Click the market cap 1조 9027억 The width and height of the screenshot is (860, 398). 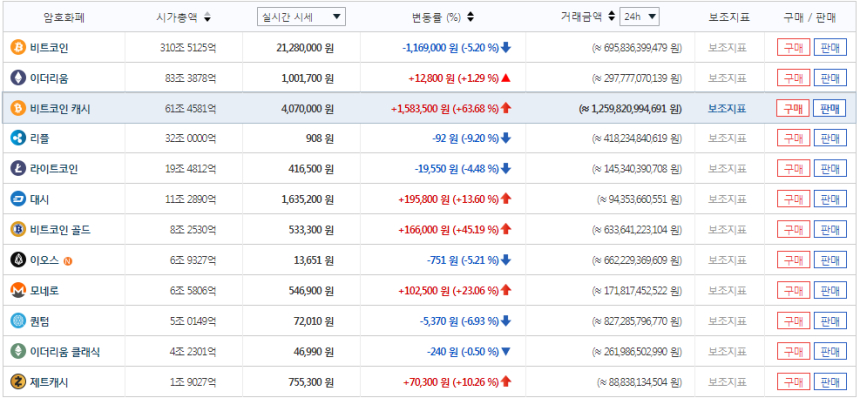point(192,382)
